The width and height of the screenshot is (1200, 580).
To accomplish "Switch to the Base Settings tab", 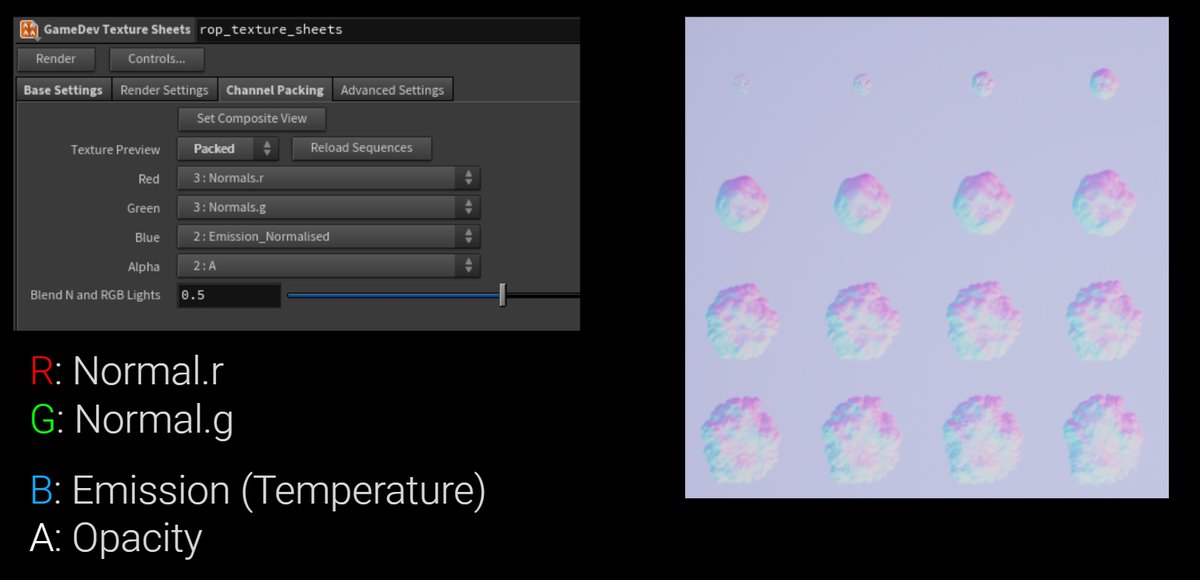I will pos(63,90).
